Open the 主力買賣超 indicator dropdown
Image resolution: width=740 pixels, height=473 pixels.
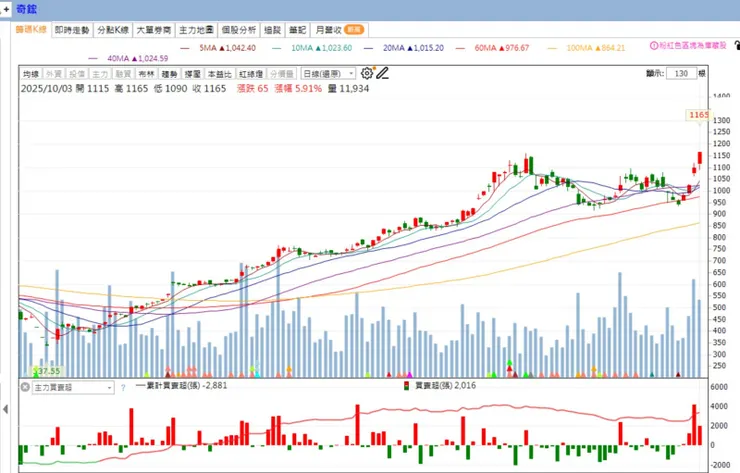tap(73, 388)
